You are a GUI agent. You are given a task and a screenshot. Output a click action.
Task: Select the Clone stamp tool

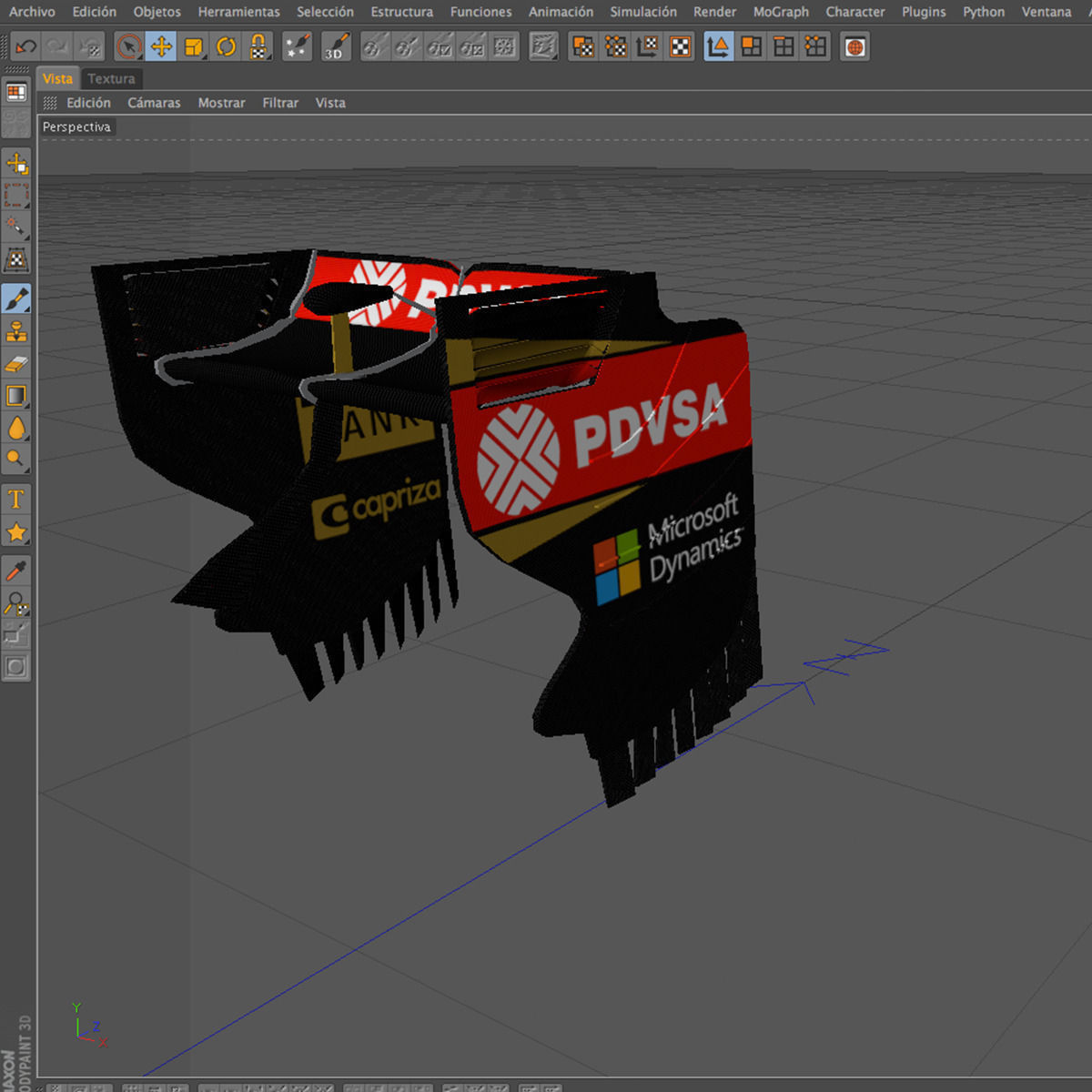coord(16,331)
